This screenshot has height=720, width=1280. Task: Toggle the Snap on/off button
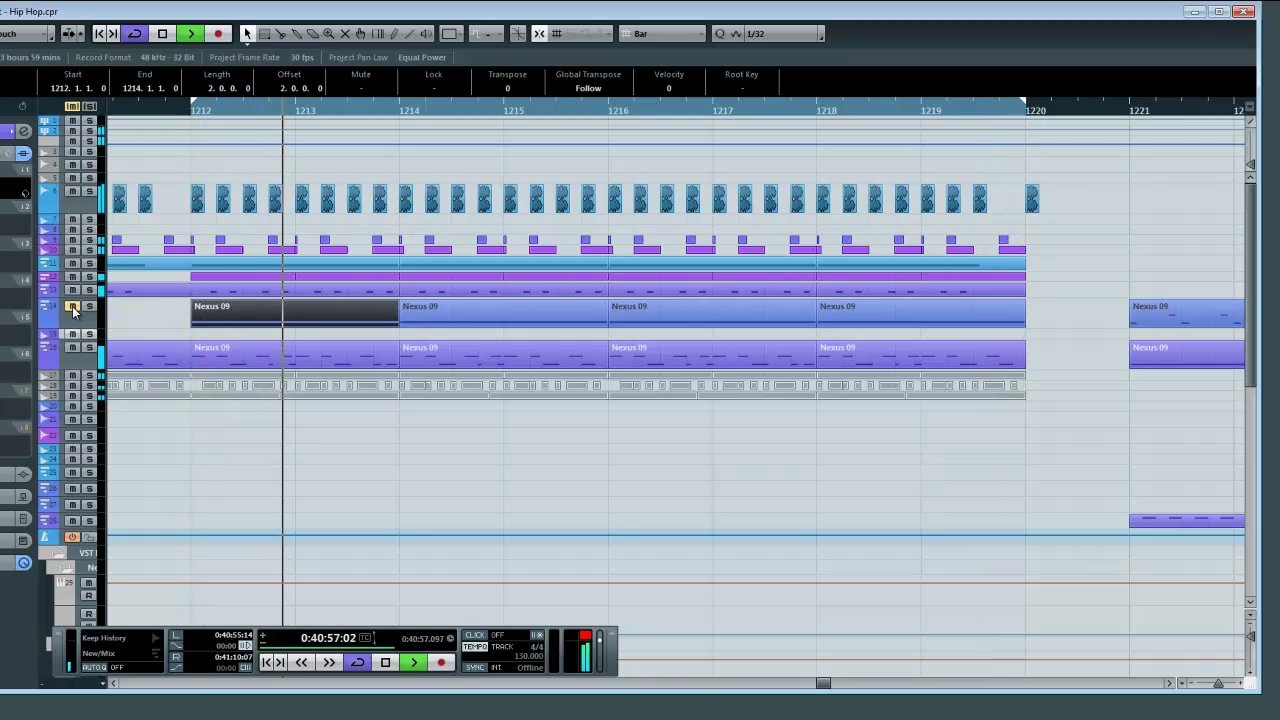point(539,34)
